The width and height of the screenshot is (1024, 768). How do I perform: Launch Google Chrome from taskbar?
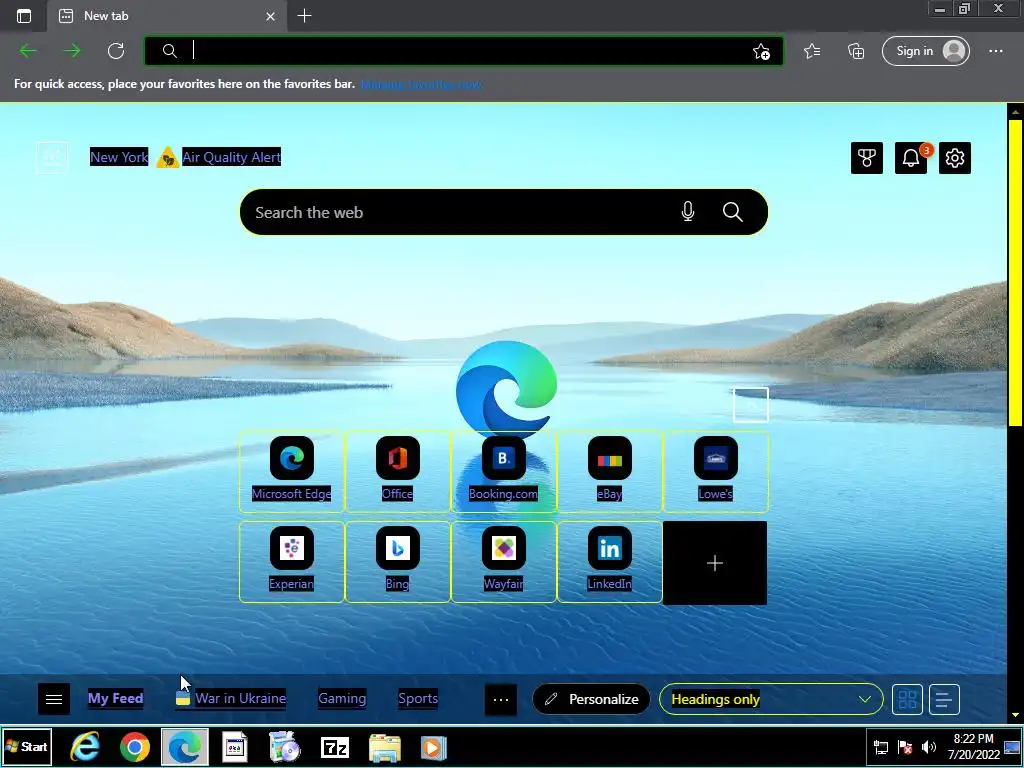pos(135,747)
